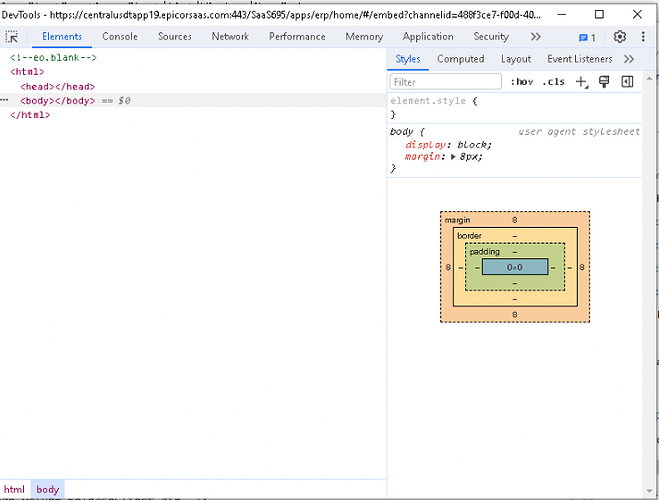This screenshot has width=659, height=500.
Task: Switch to the Console tab
Action: [x=120, y=37]
